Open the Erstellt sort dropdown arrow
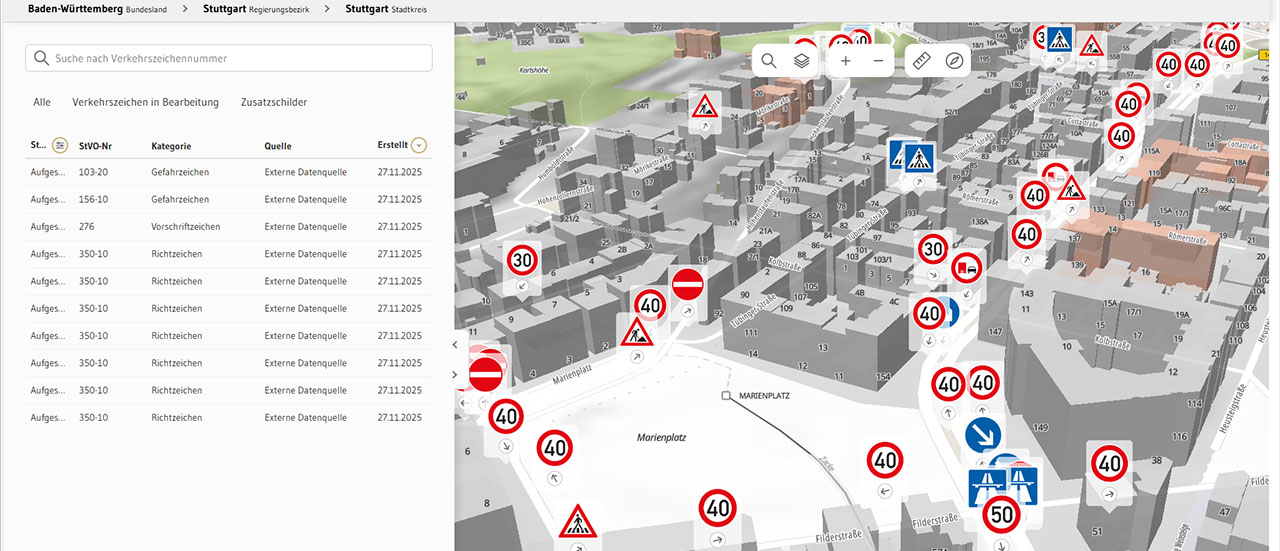Image resolution: width=1280 pixels, height=551 pixels. pos(419,145)
